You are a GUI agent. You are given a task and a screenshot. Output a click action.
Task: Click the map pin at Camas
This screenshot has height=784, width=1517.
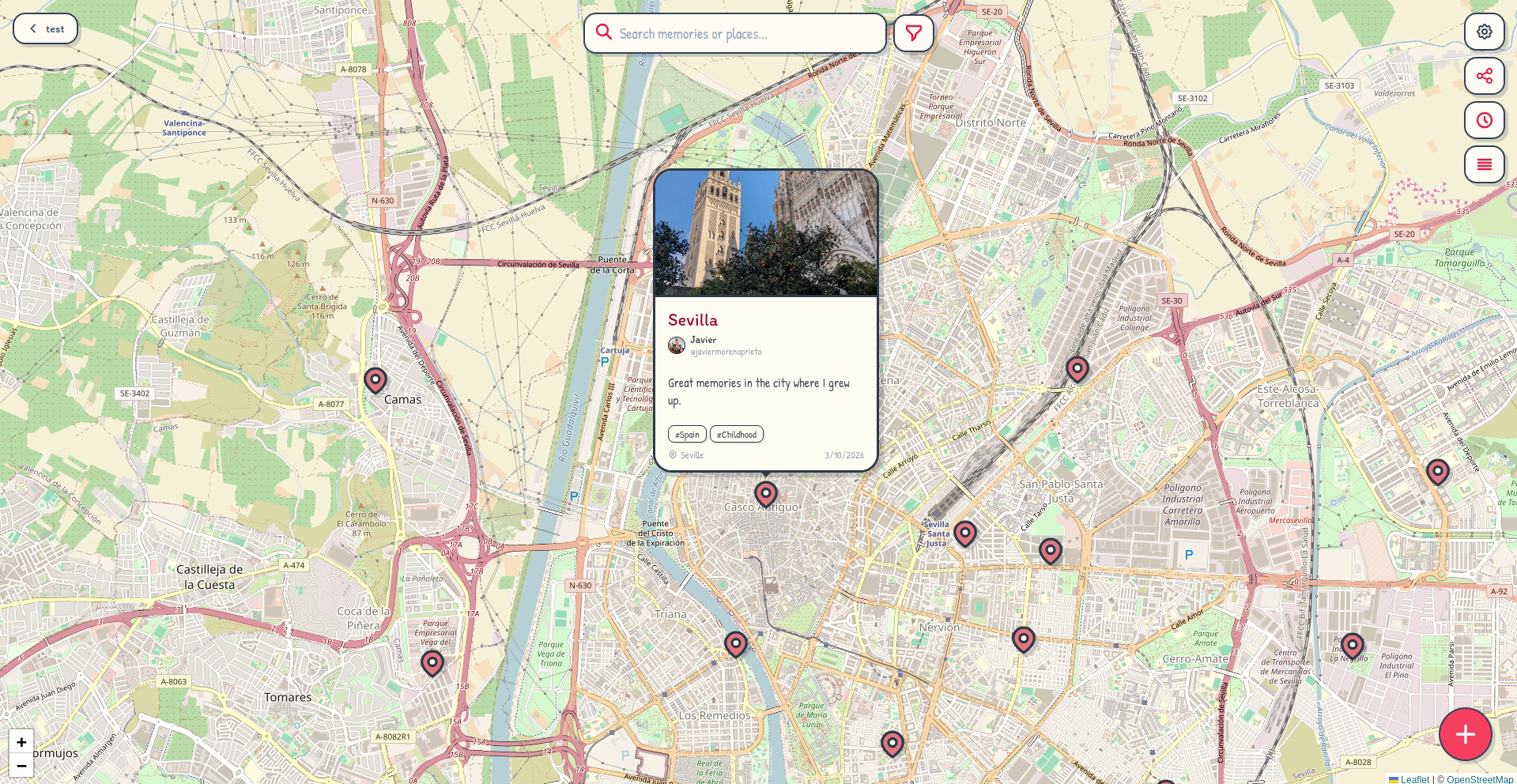(x=375, y=381)
